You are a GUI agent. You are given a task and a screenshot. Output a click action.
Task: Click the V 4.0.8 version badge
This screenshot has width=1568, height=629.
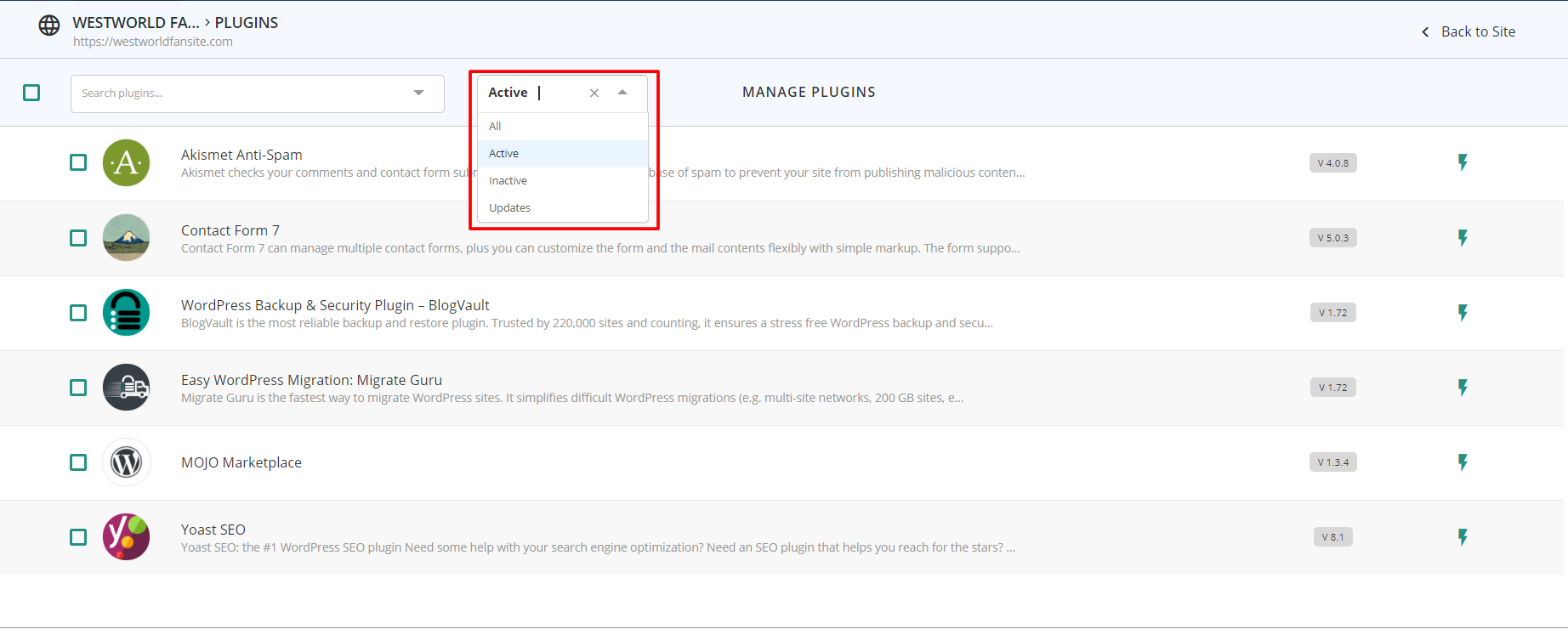[x=1332, y=163]
